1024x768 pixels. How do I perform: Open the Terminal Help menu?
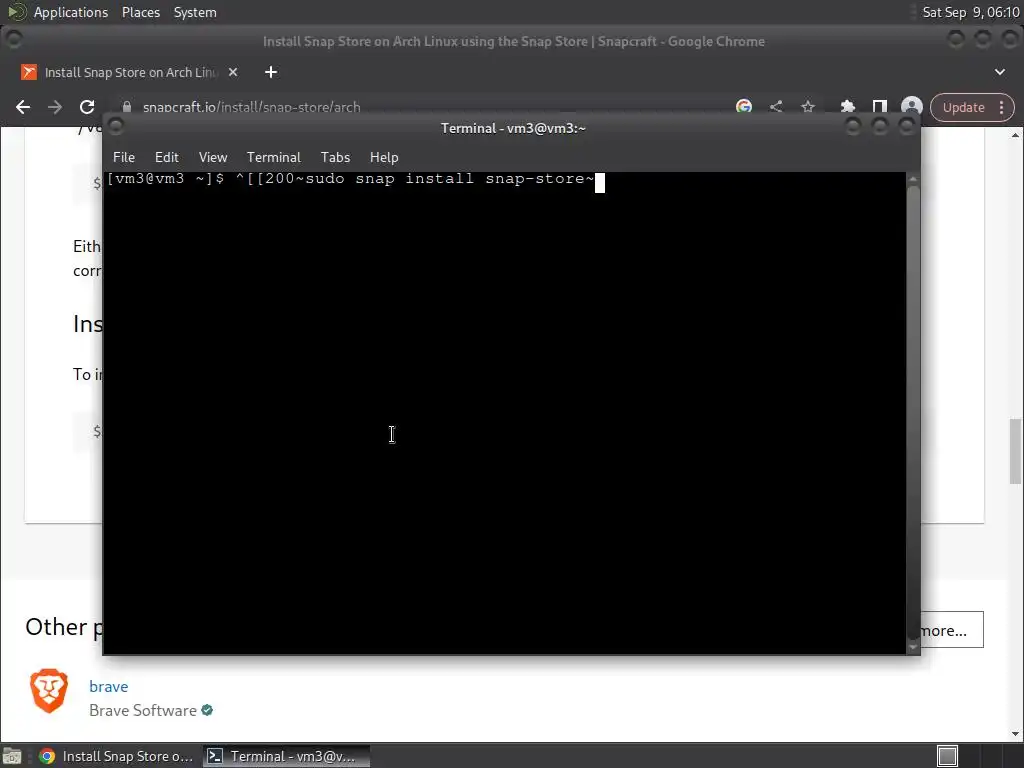[x=384, y=157]
